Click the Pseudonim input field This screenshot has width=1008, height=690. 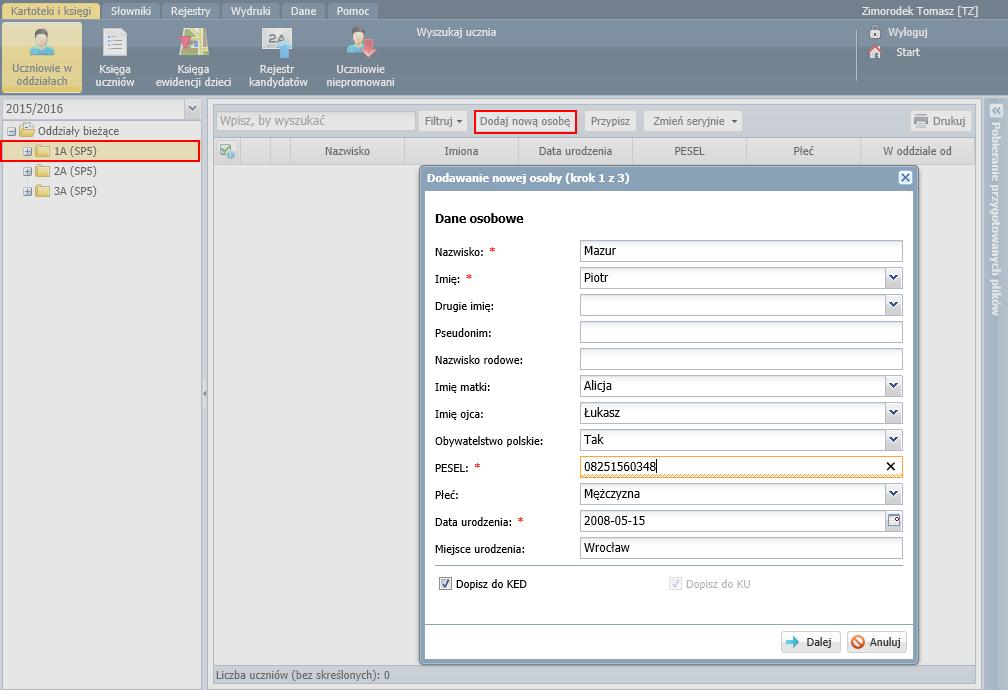coord(741,332)
